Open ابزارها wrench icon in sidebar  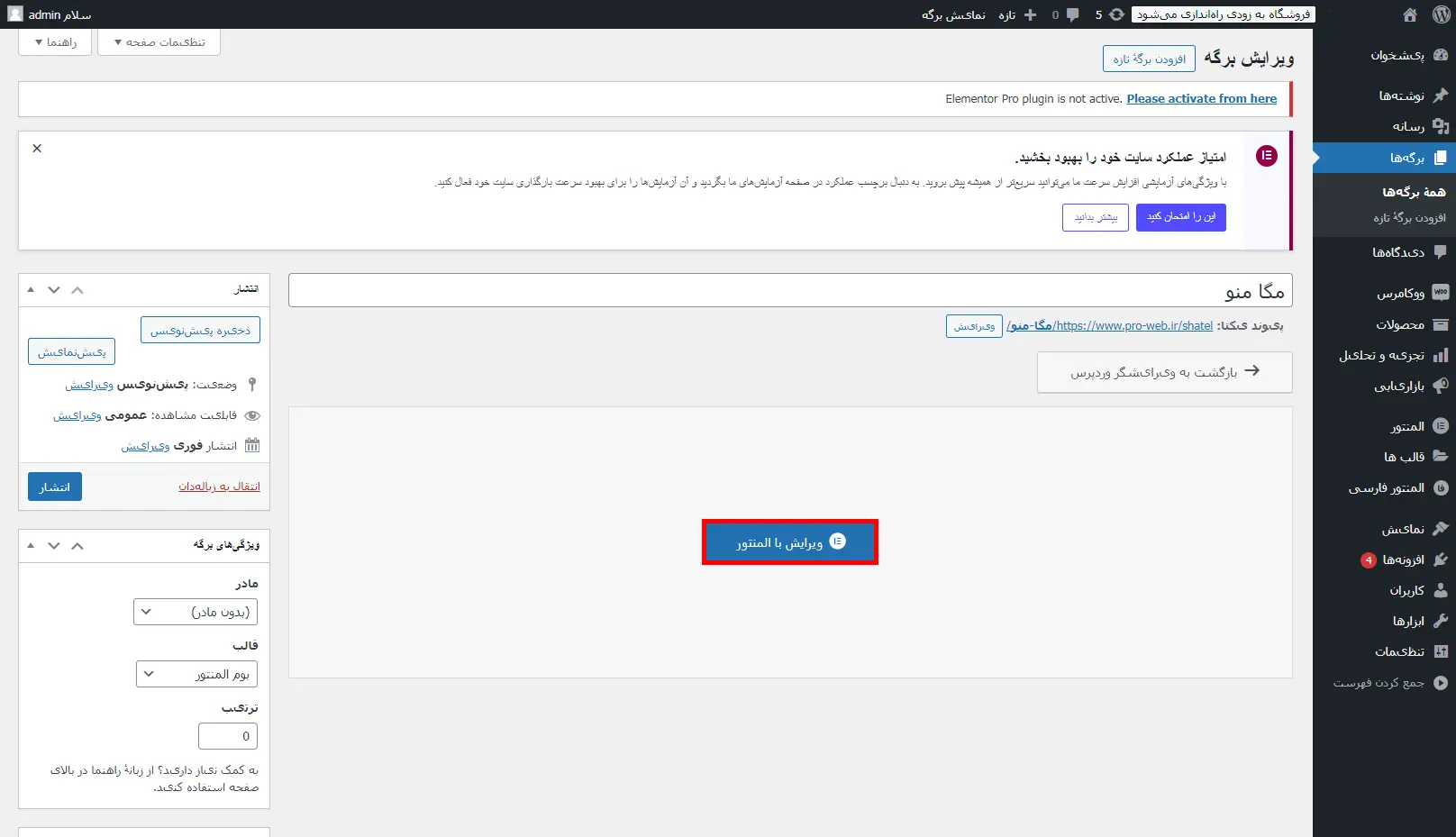(x=1440, y=621)
